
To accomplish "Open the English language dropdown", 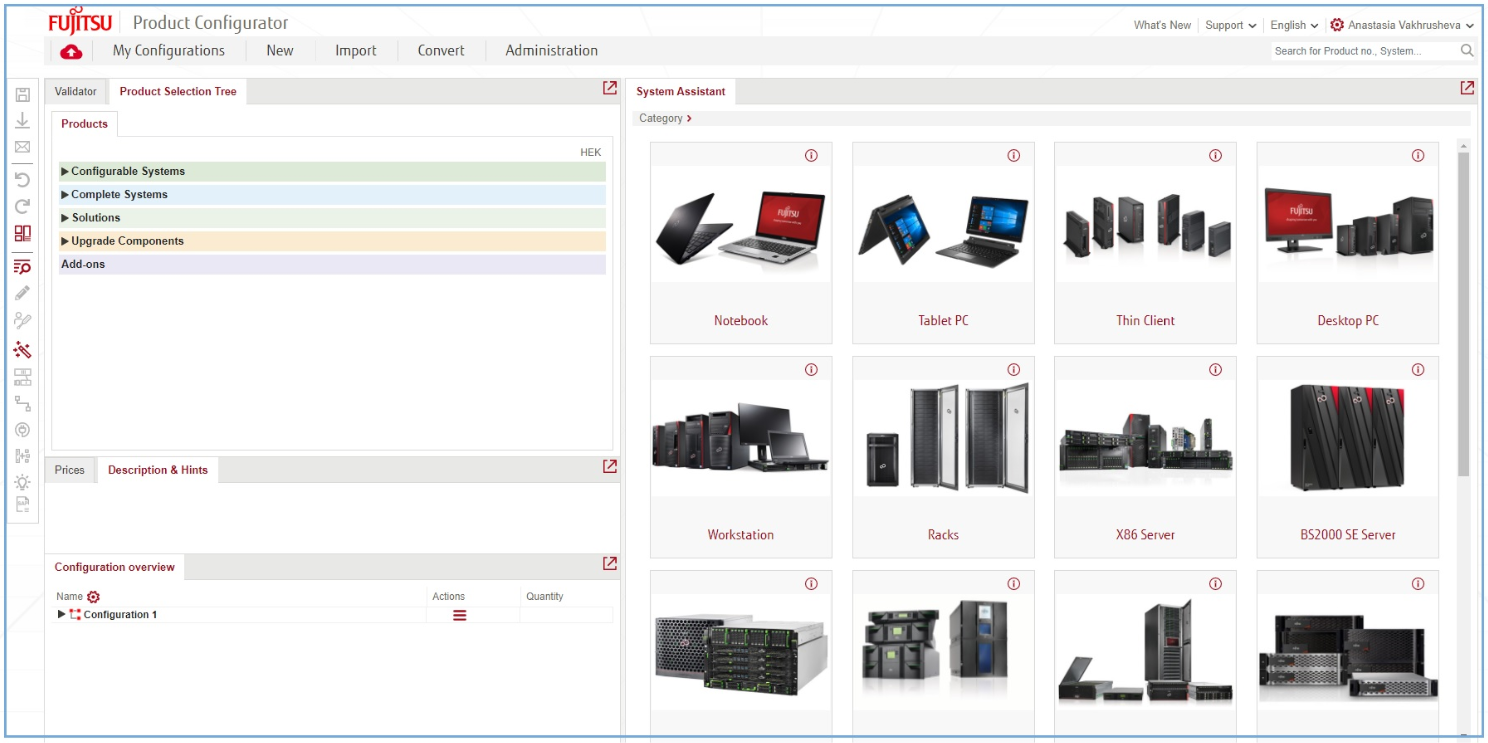I will click(x=1294, y=25).
